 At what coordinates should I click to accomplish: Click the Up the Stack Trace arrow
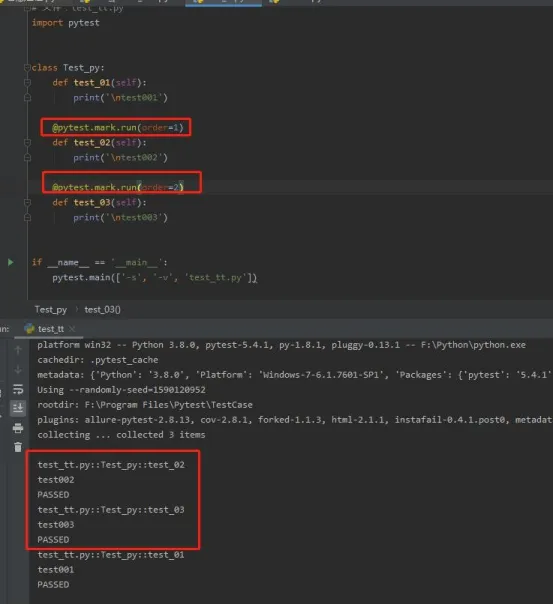18,350
